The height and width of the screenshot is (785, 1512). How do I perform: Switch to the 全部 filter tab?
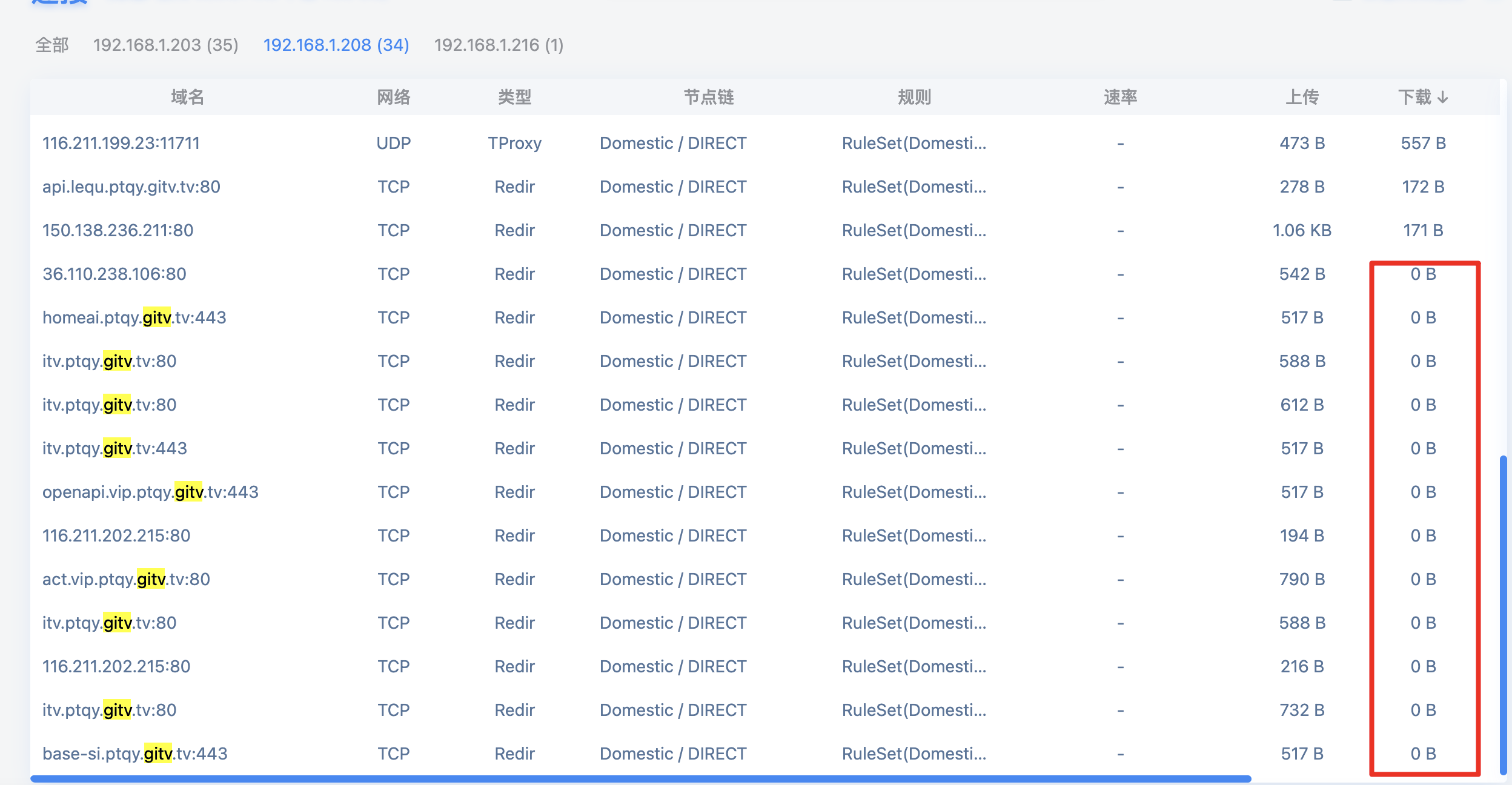[51, 45]
